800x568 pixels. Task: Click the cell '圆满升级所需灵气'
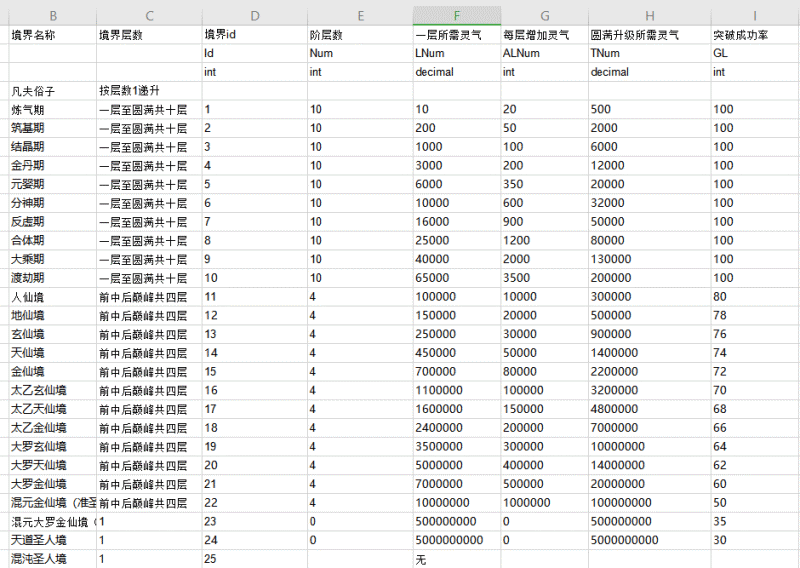point(649,35)
